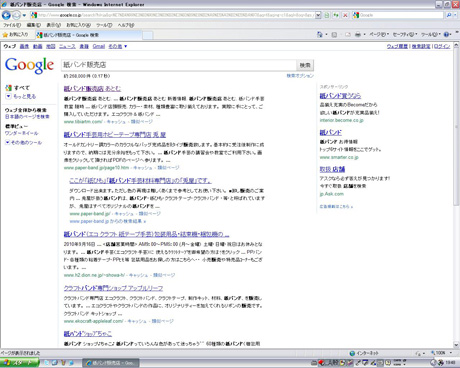Click 日本語のページを検索 link
The image size is (460, 368).
[27, 117]
